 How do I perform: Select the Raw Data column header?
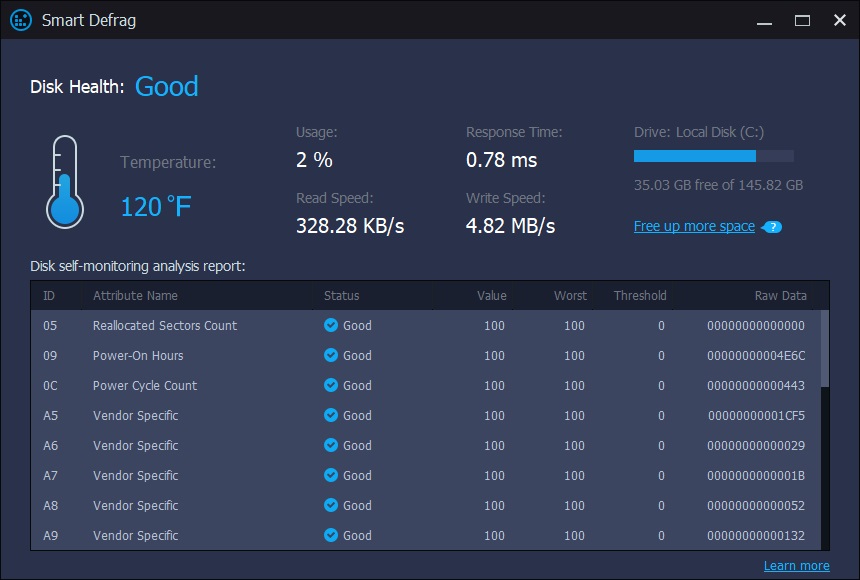tap(780, 296)
